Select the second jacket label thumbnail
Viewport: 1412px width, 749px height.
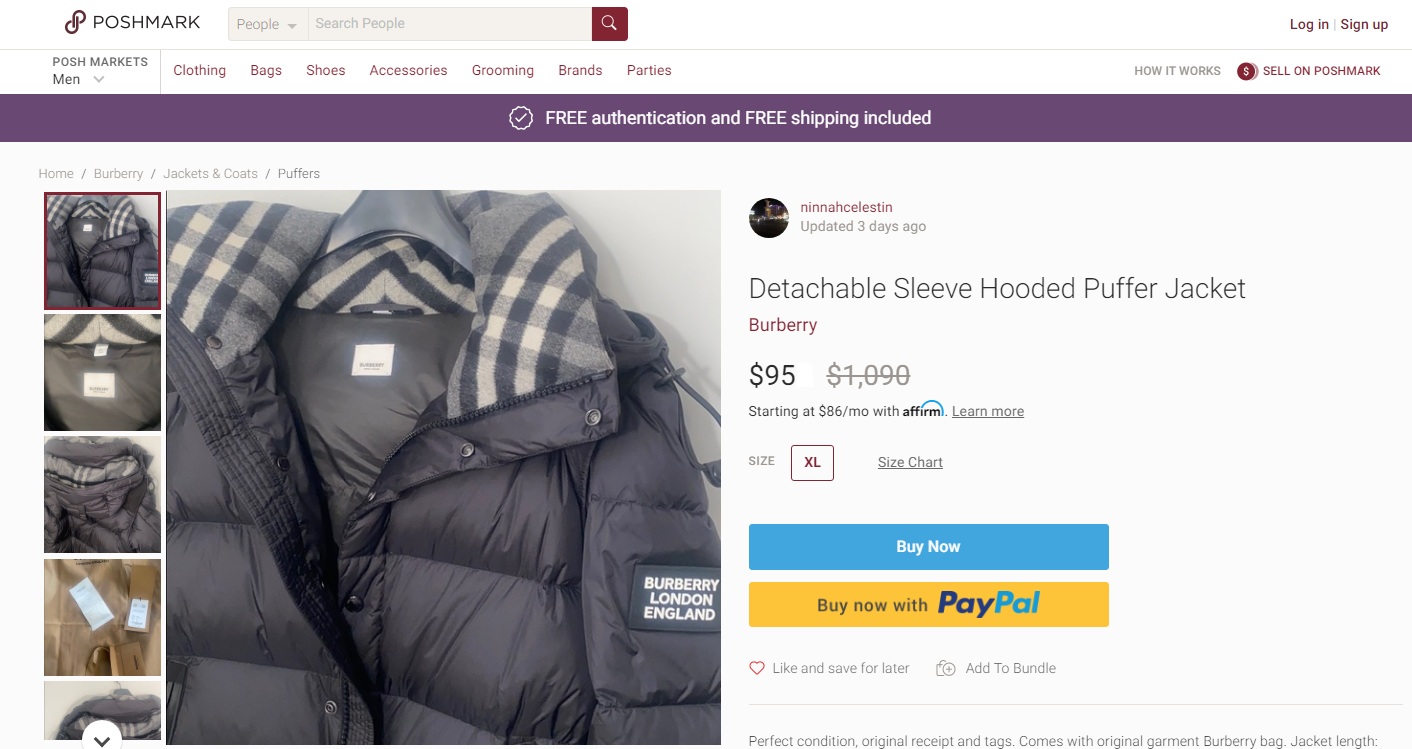[102, 372]
